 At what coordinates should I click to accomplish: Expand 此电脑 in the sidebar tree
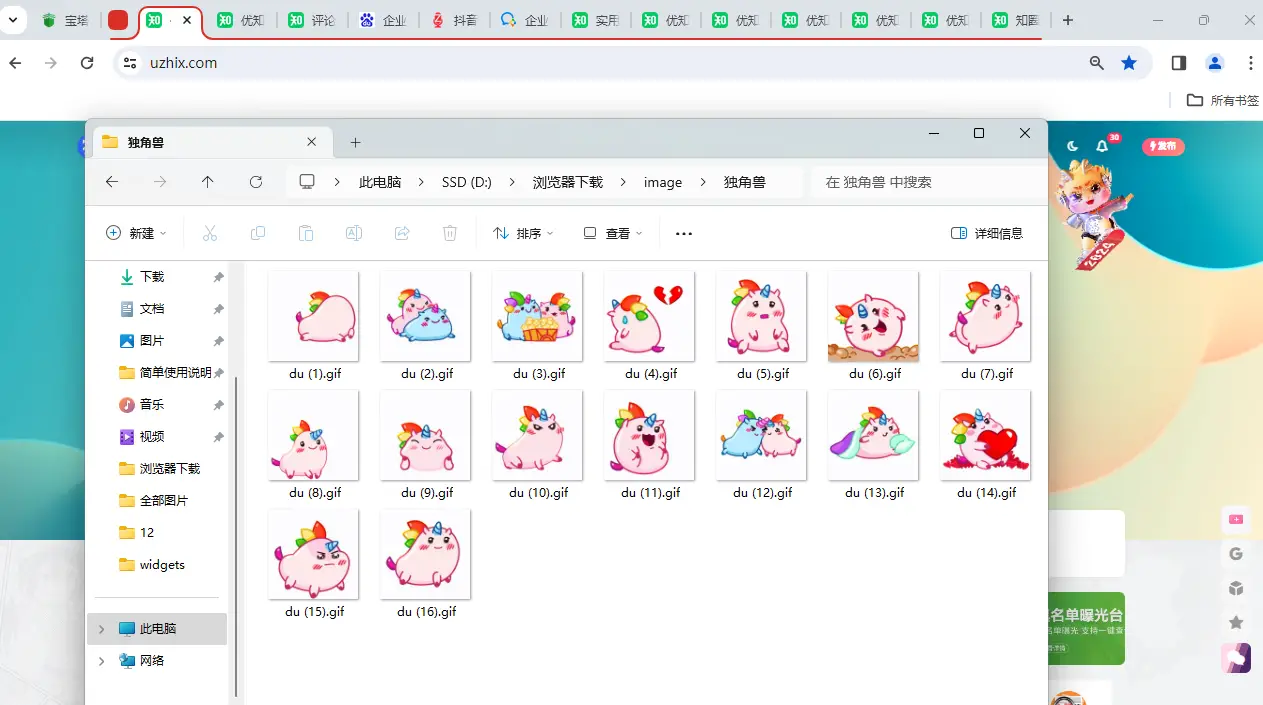pos(100,629)
